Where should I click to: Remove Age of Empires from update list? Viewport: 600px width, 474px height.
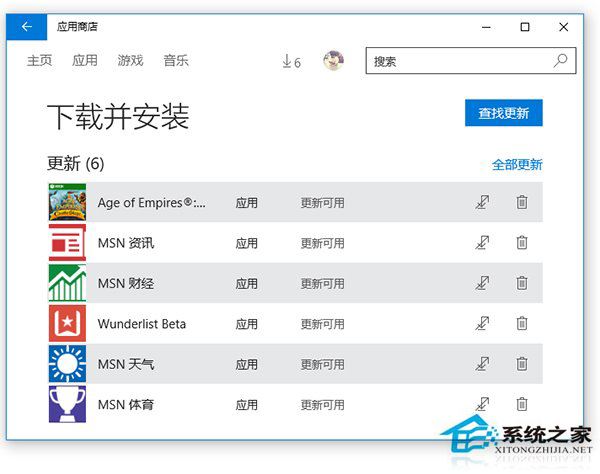click(x=522, y=202)
